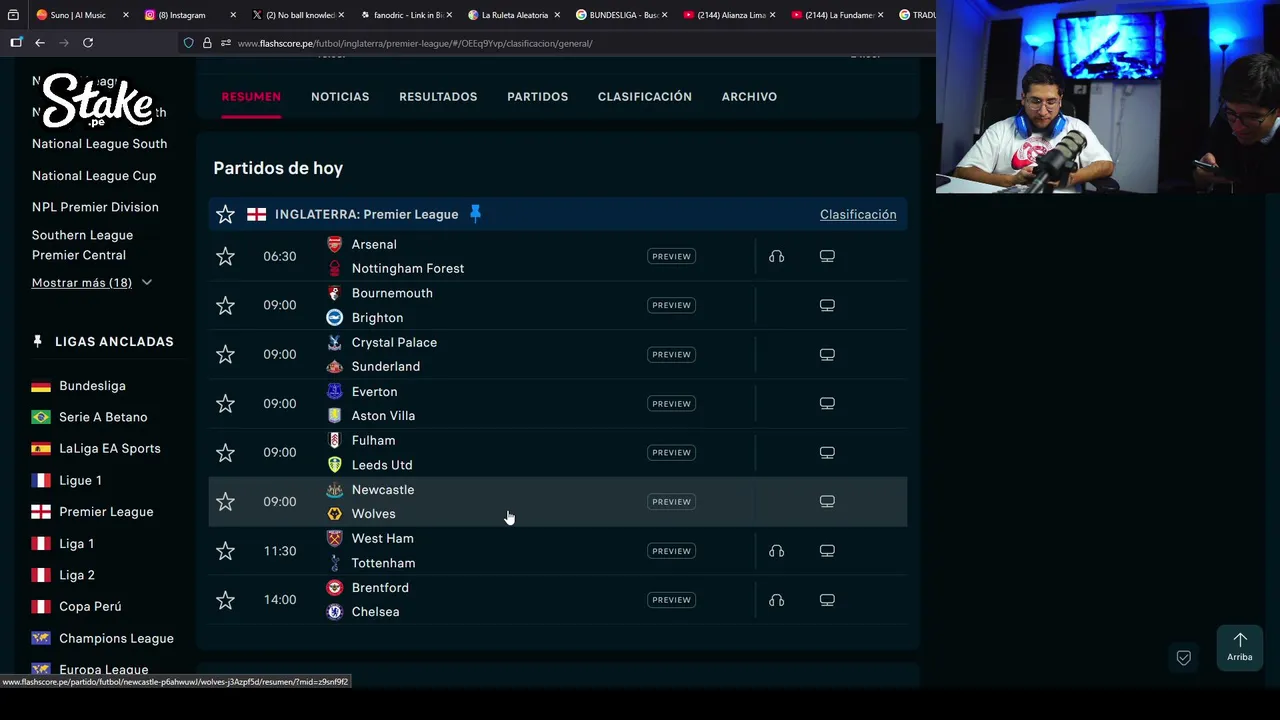1280x720 pixels.
Task: Click the shield privacy icon near Arriba
Action: (1184, 657)
